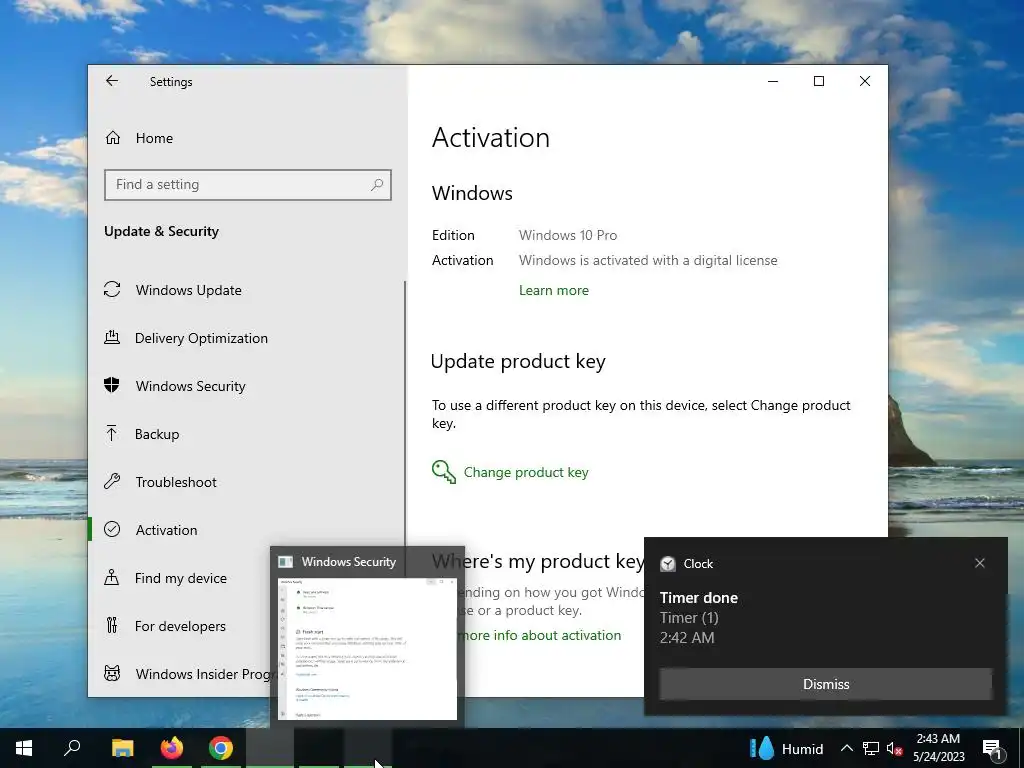Click the search magnifier in Find a setting
1024x768 pixels.
pyautogui.click(x=377, y=185)
